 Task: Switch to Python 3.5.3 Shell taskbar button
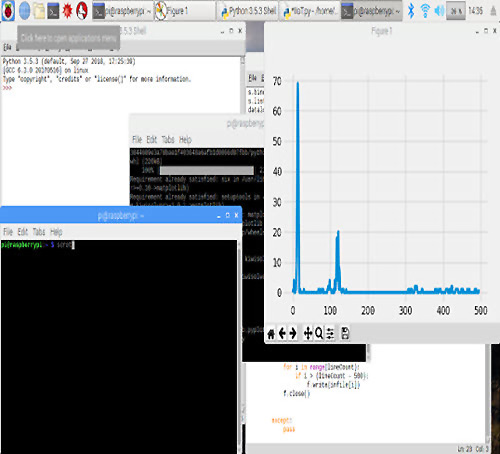pos(248,11)
